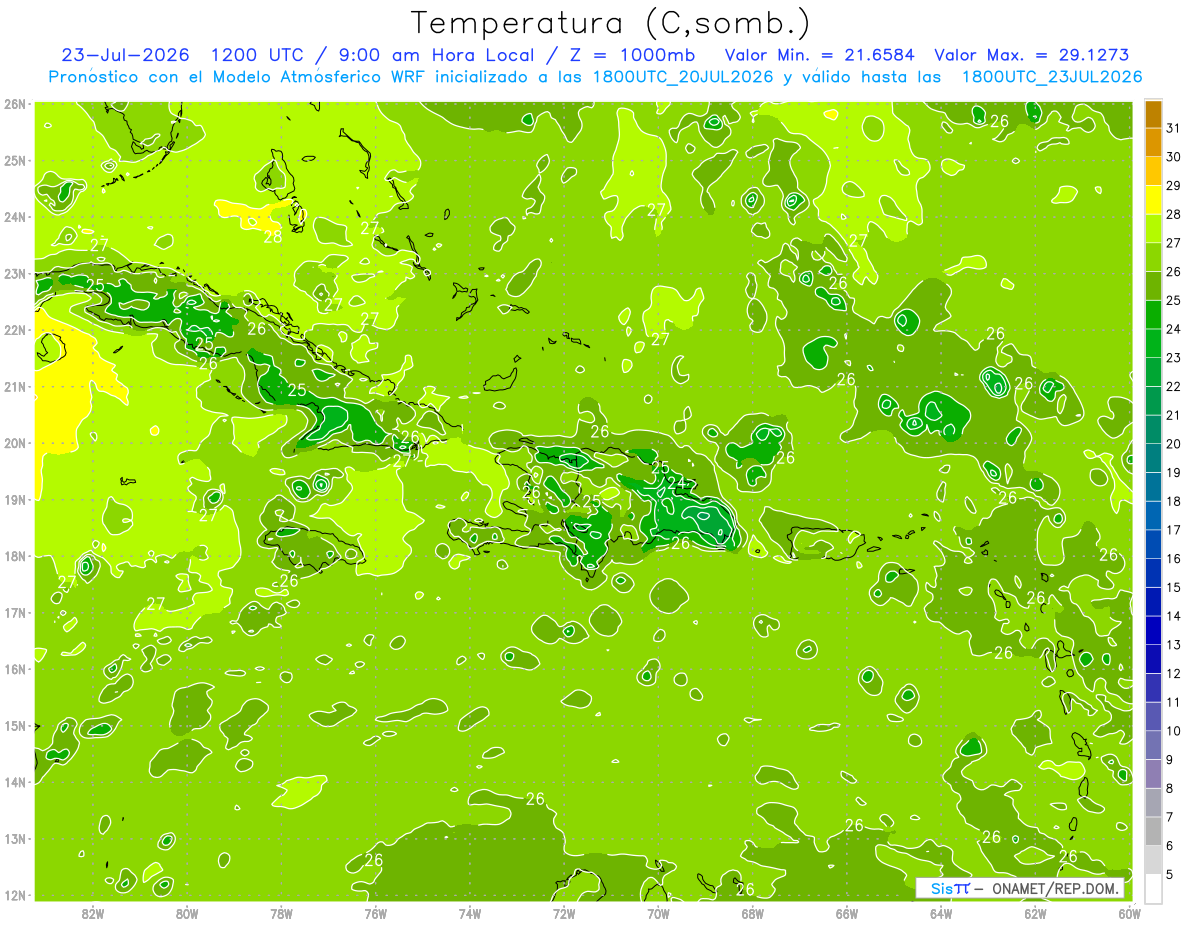Click the "26N" latitude axis label
1200x927 pixels.
[15, 104]
